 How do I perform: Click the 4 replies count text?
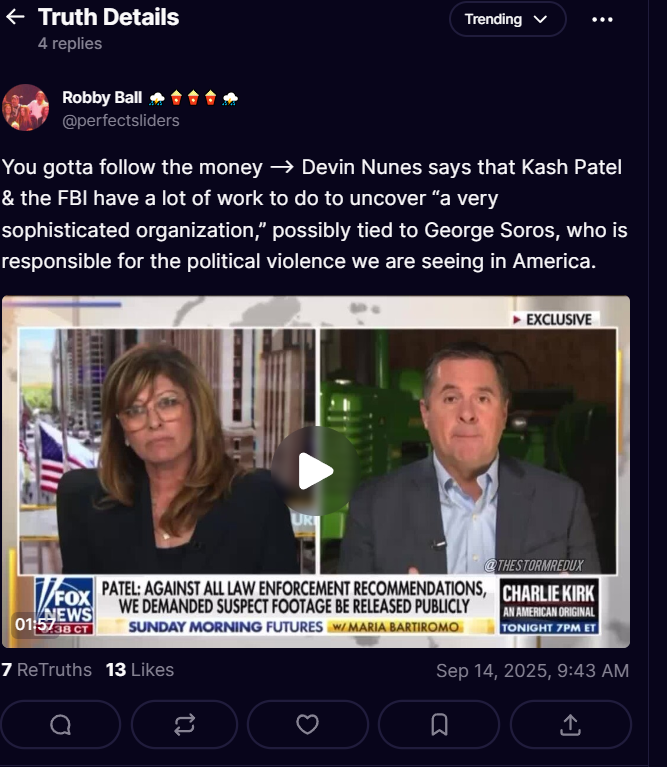70,44
